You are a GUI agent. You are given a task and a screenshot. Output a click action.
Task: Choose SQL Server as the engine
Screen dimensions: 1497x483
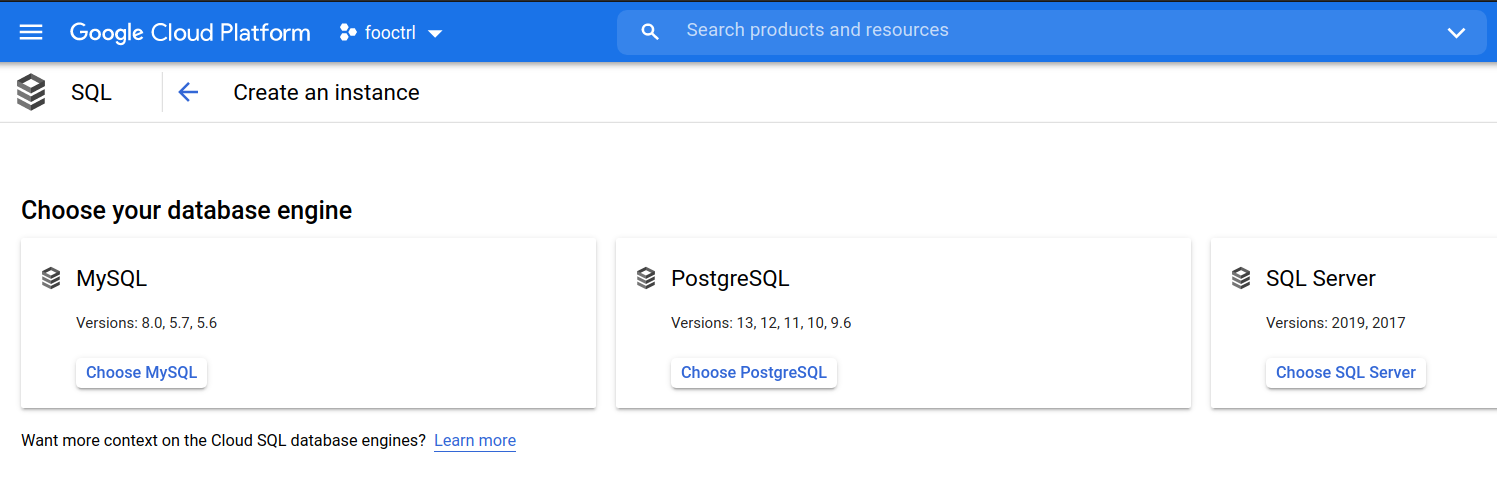[1346, 372]
